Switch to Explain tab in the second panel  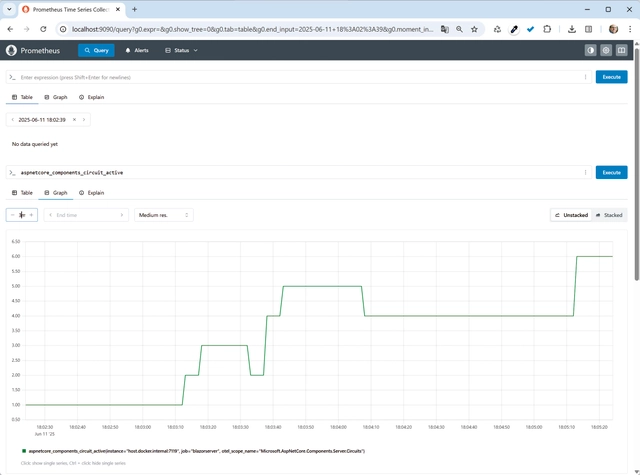coord(92,193)
